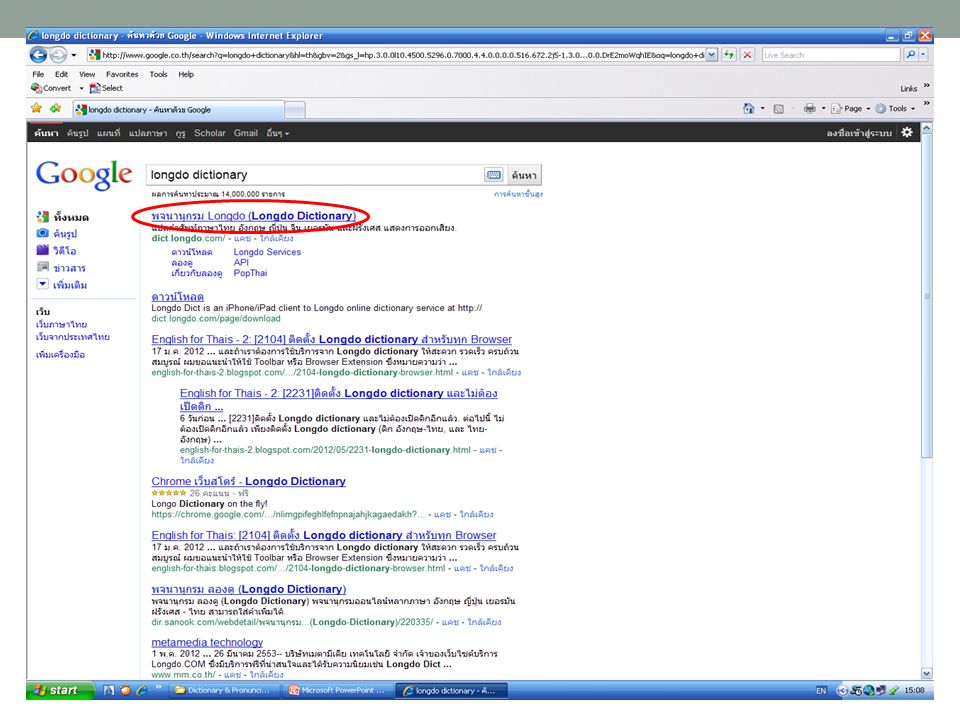Click the RSS Feeds icon

(x=778, y=109)
